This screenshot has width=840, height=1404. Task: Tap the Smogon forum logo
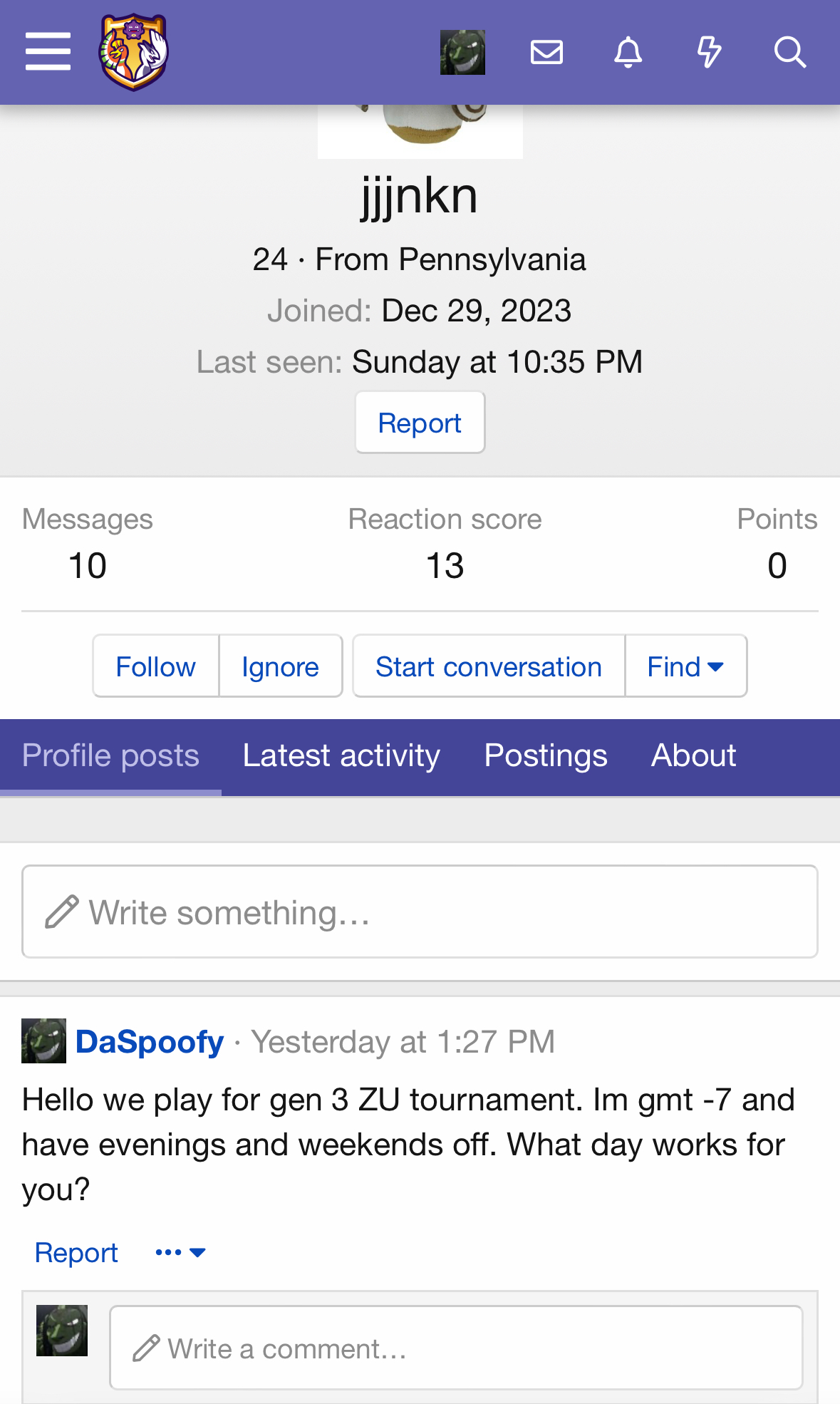134,52
